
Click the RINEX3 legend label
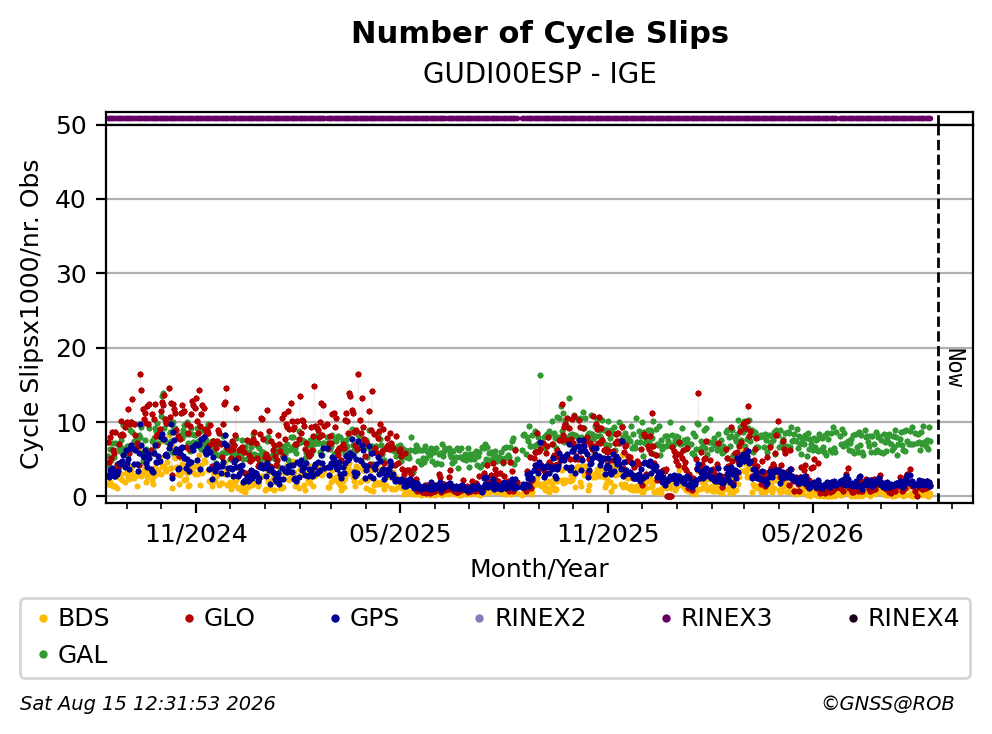coord(726,618)
